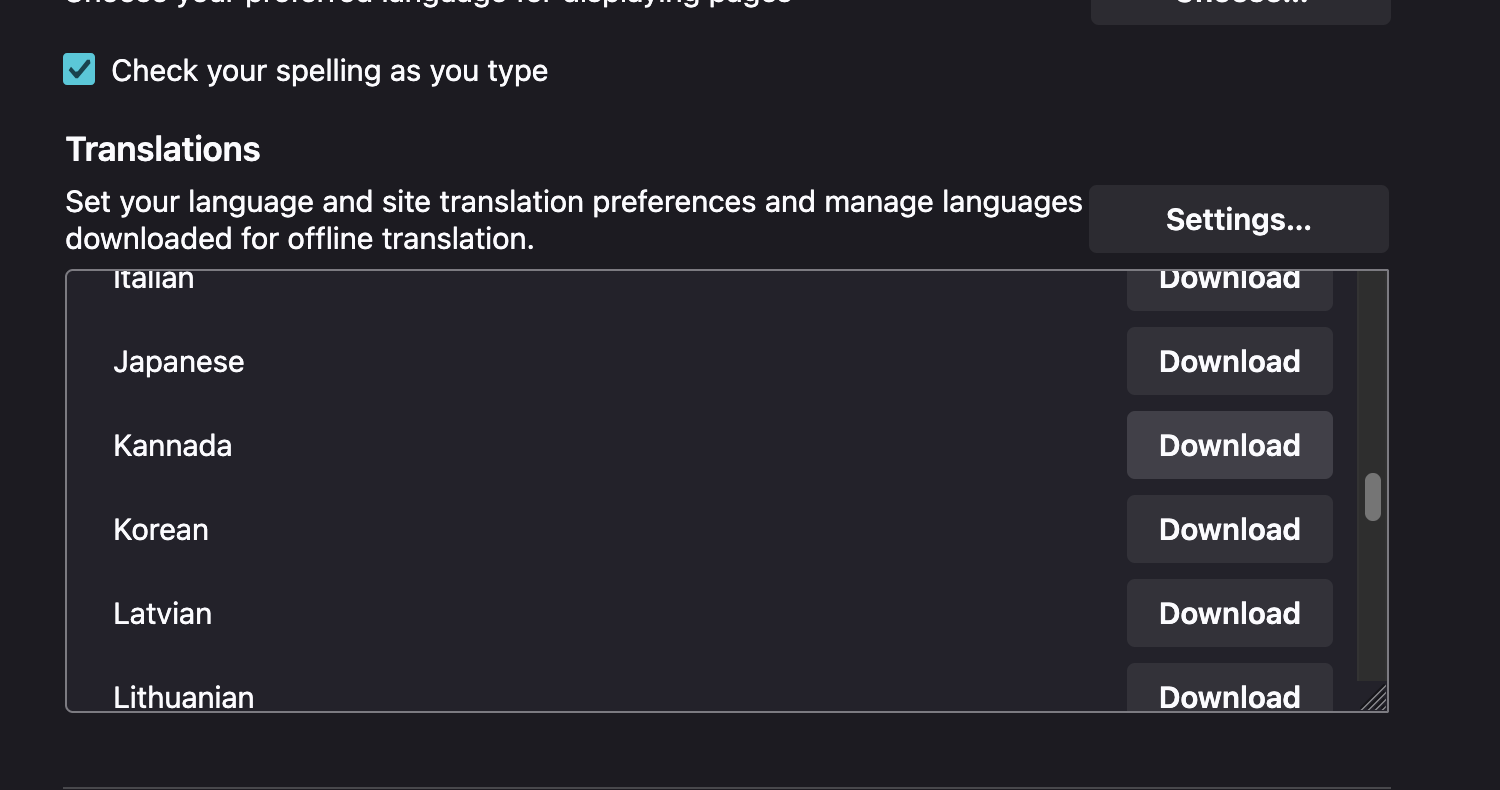The image size is (1500, 790).
Task: Select the Kannada row label
Action: pos(173,445)
